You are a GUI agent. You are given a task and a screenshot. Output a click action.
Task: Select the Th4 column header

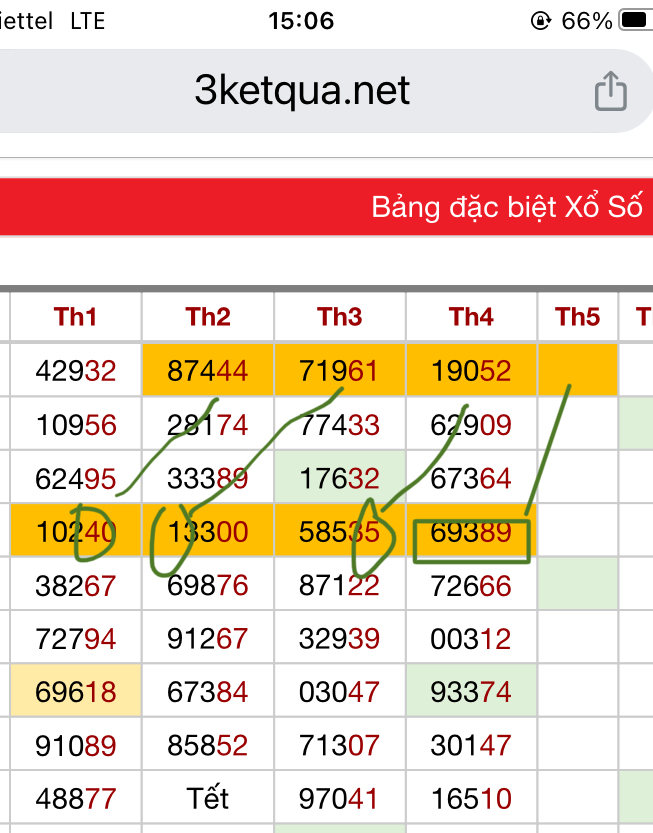click(x=471, y=317)
